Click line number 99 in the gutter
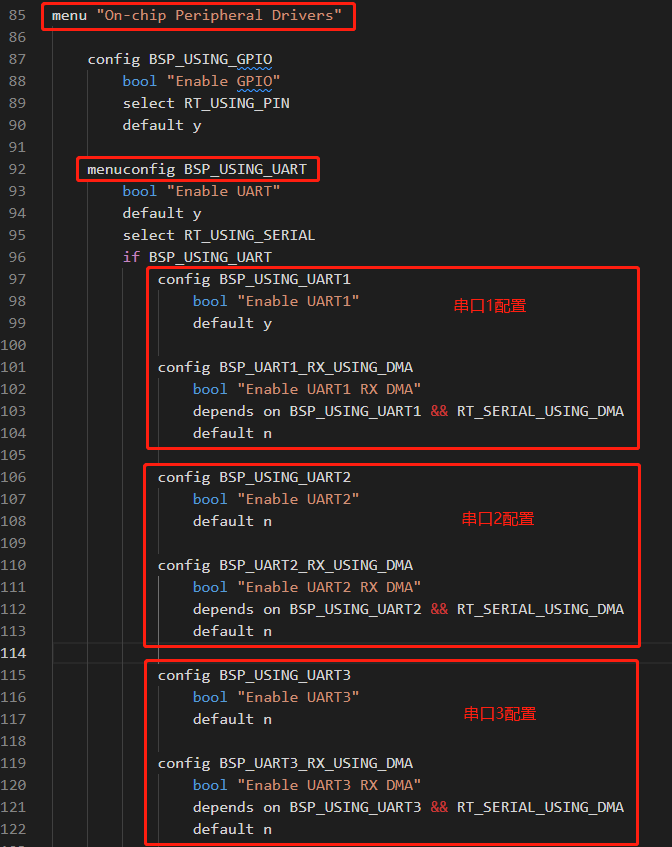672x847 pixels. coord(17,323)
